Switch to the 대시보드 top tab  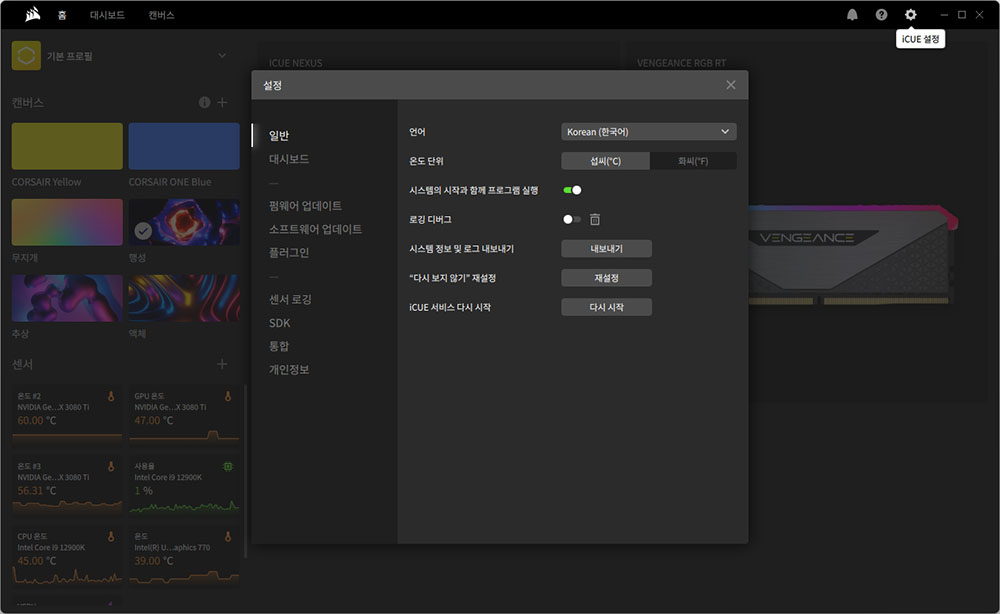coord(107,15)
